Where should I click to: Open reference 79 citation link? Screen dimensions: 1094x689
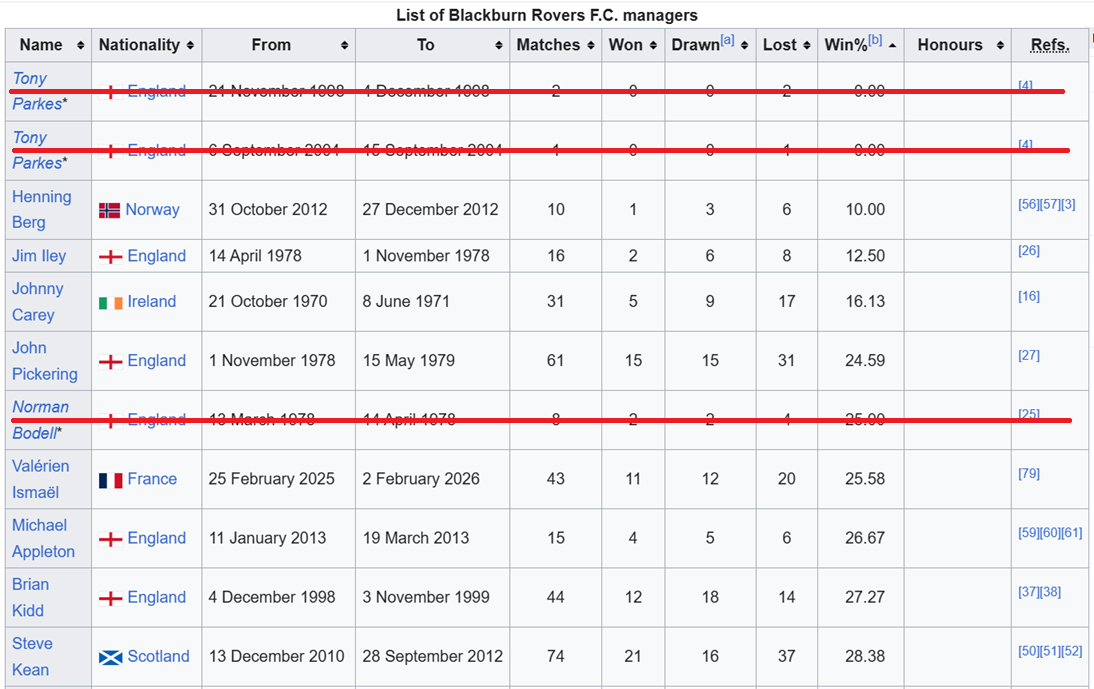(x=1028, y=473)
